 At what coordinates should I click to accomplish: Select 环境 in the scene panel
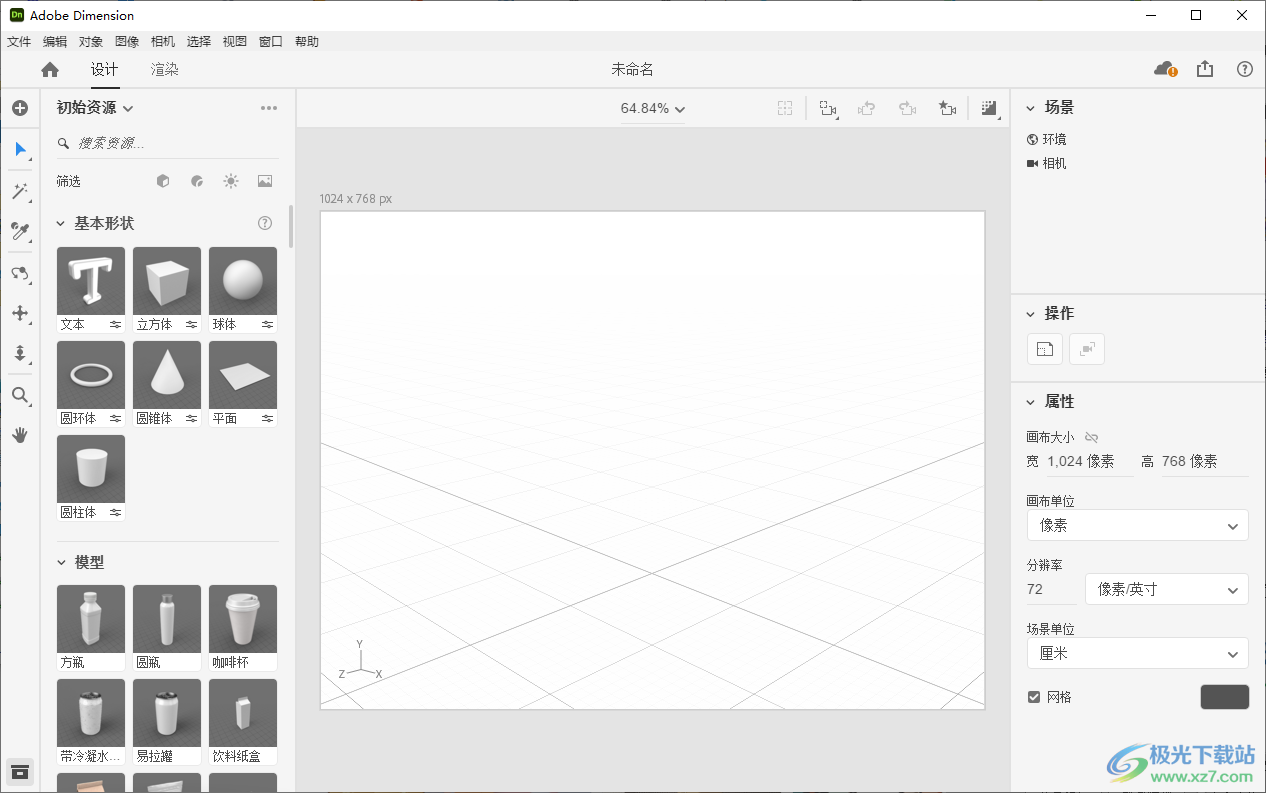(1047, 139)
